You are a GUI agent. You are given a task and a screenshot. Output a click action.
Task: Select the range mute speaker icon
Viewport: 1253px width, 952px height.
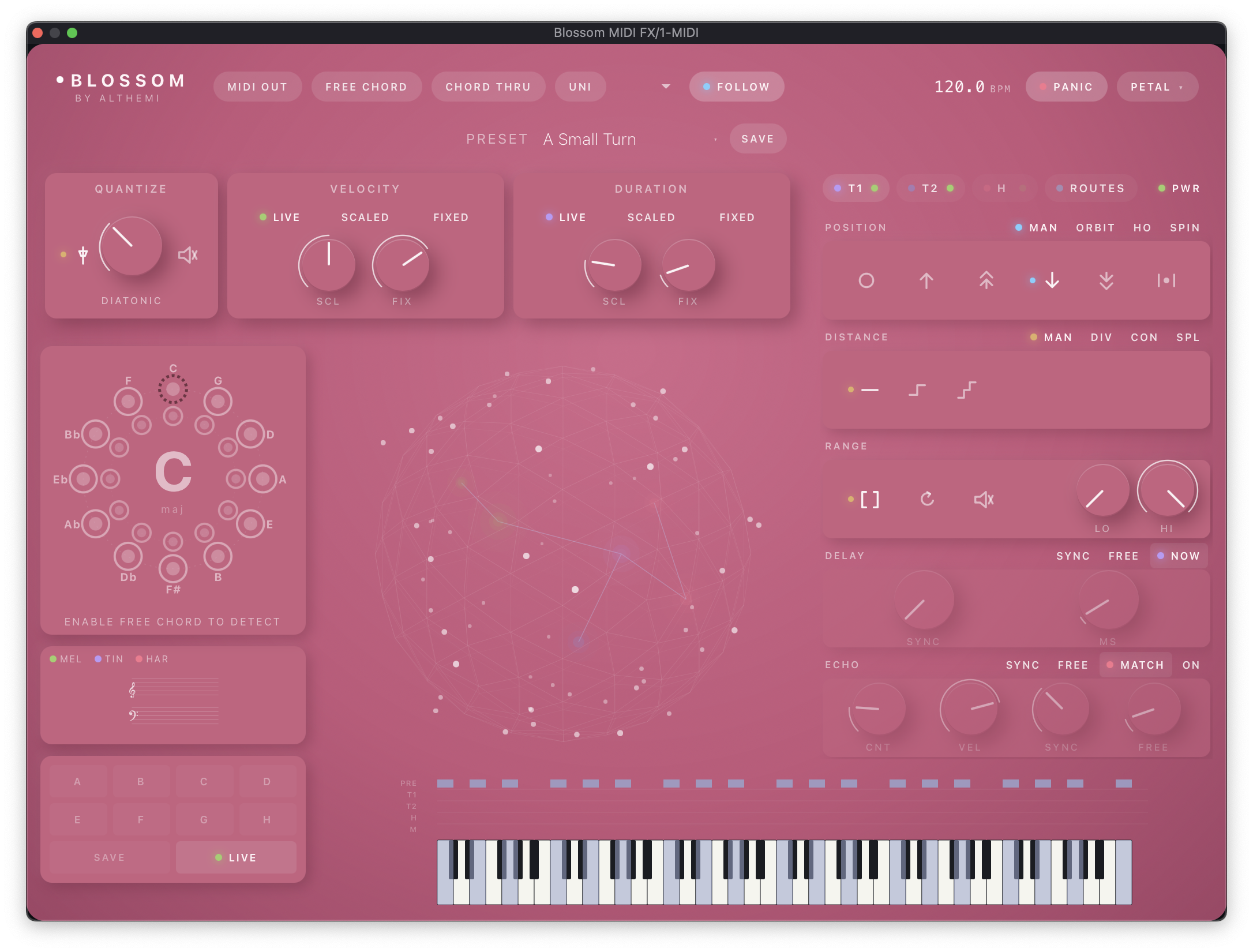[984, 499]
